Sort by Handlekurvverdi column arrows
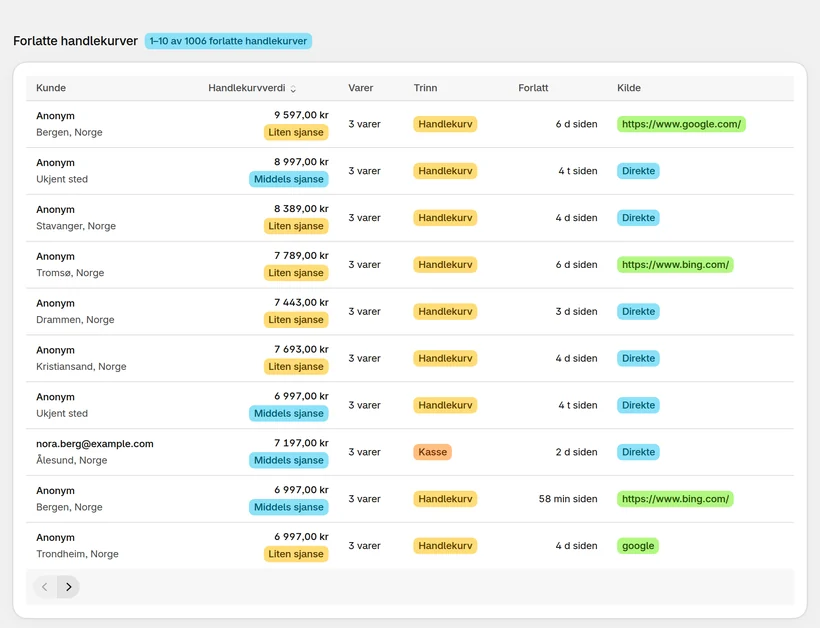Viewport: 820px width, 628px height. [x=293, y=88]
